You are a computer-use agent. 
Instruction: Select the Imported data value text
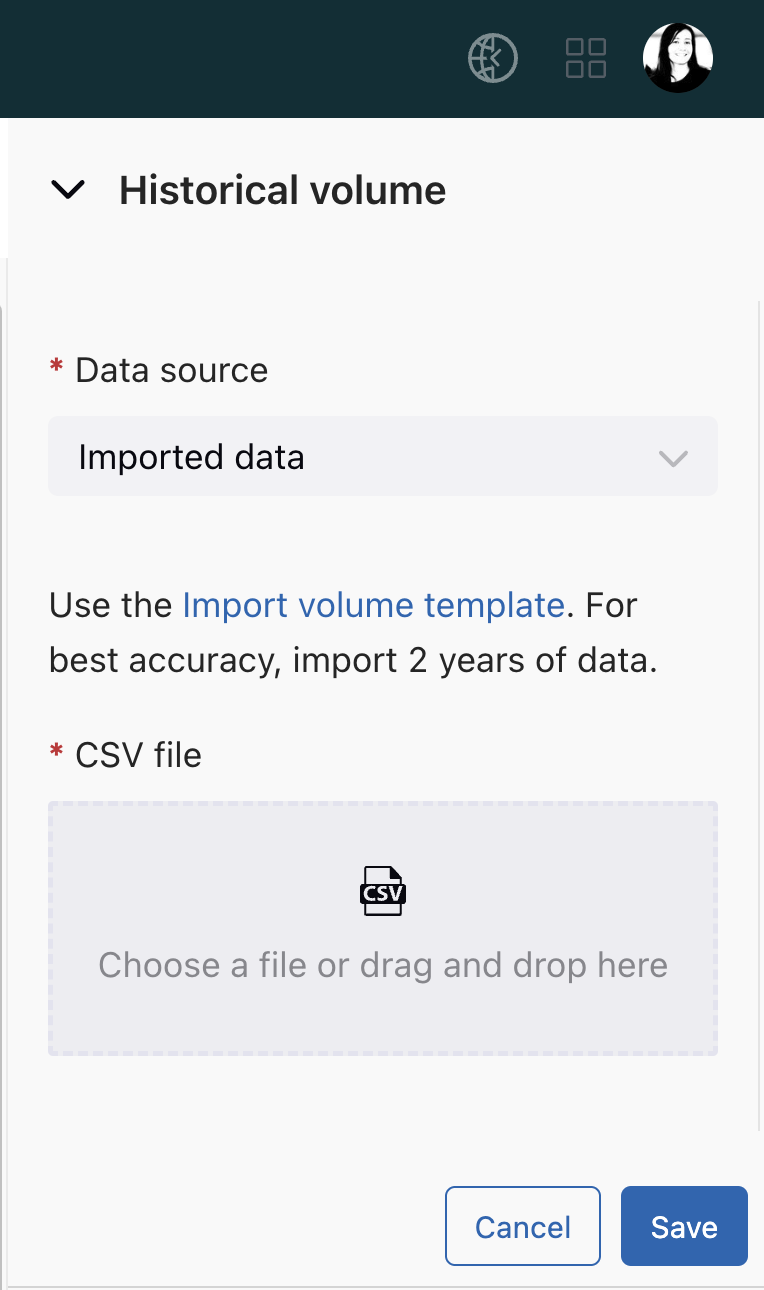[191, 457]
